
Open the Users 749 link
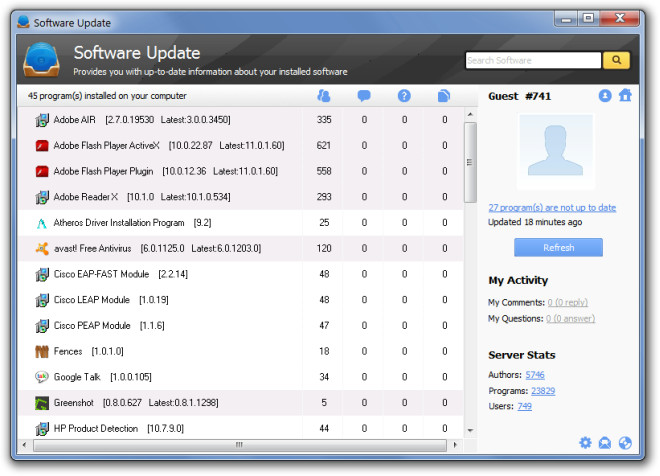point(524,406)
